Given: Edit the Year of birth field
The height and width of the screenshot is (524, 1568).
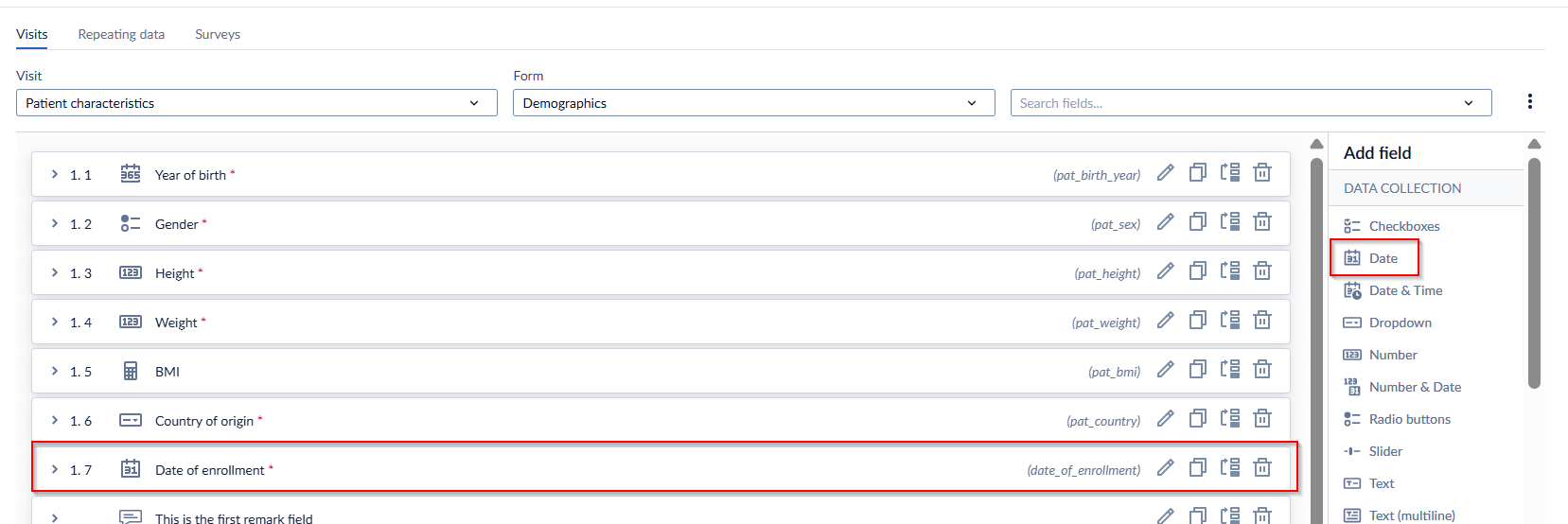Looking at the screenshot, I should tap(1166, 172).
